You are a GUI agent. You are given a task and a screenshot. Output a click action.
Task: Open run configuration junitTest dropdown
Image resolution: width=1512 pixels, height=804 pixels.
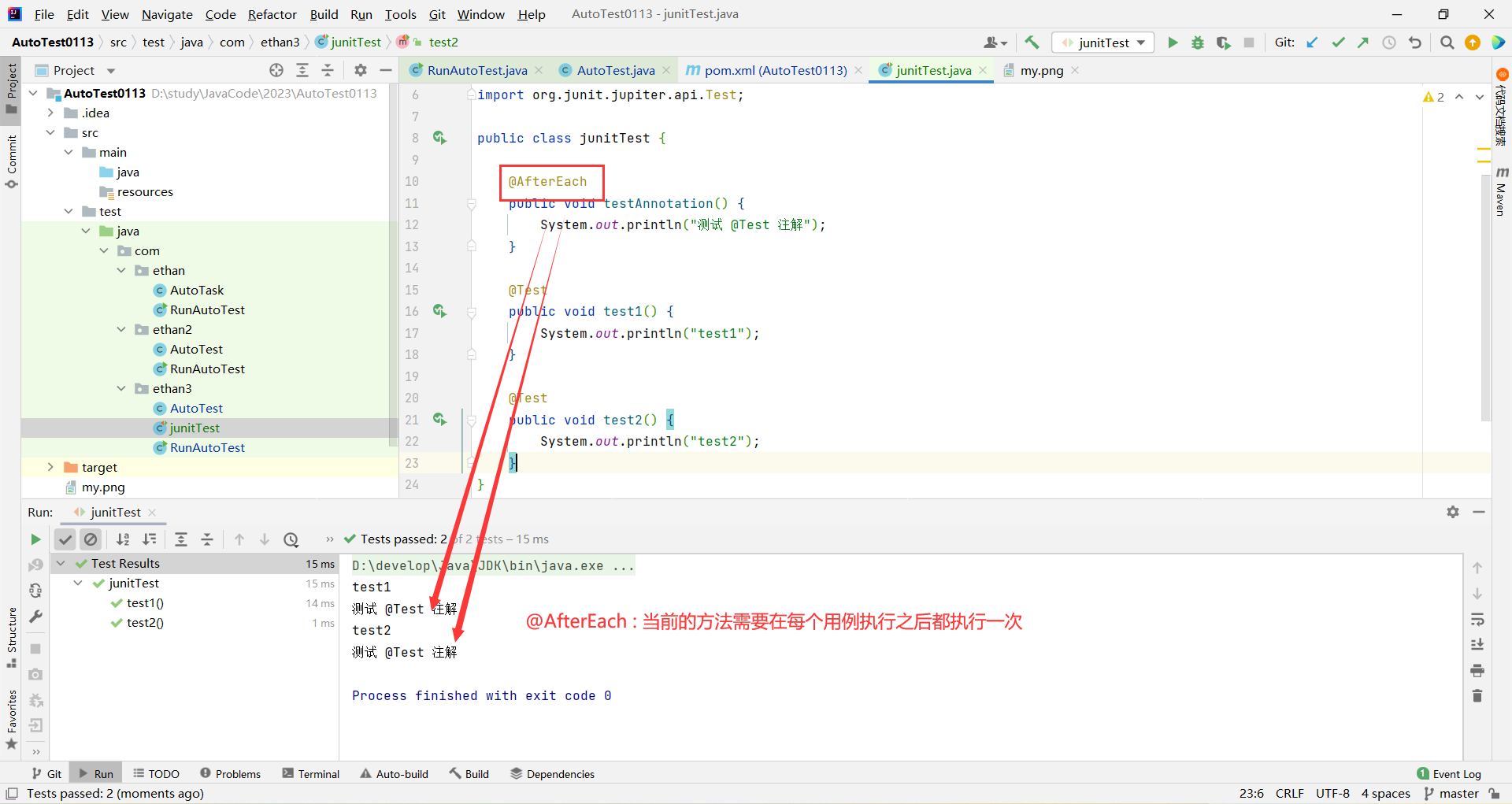(1103, 43)
